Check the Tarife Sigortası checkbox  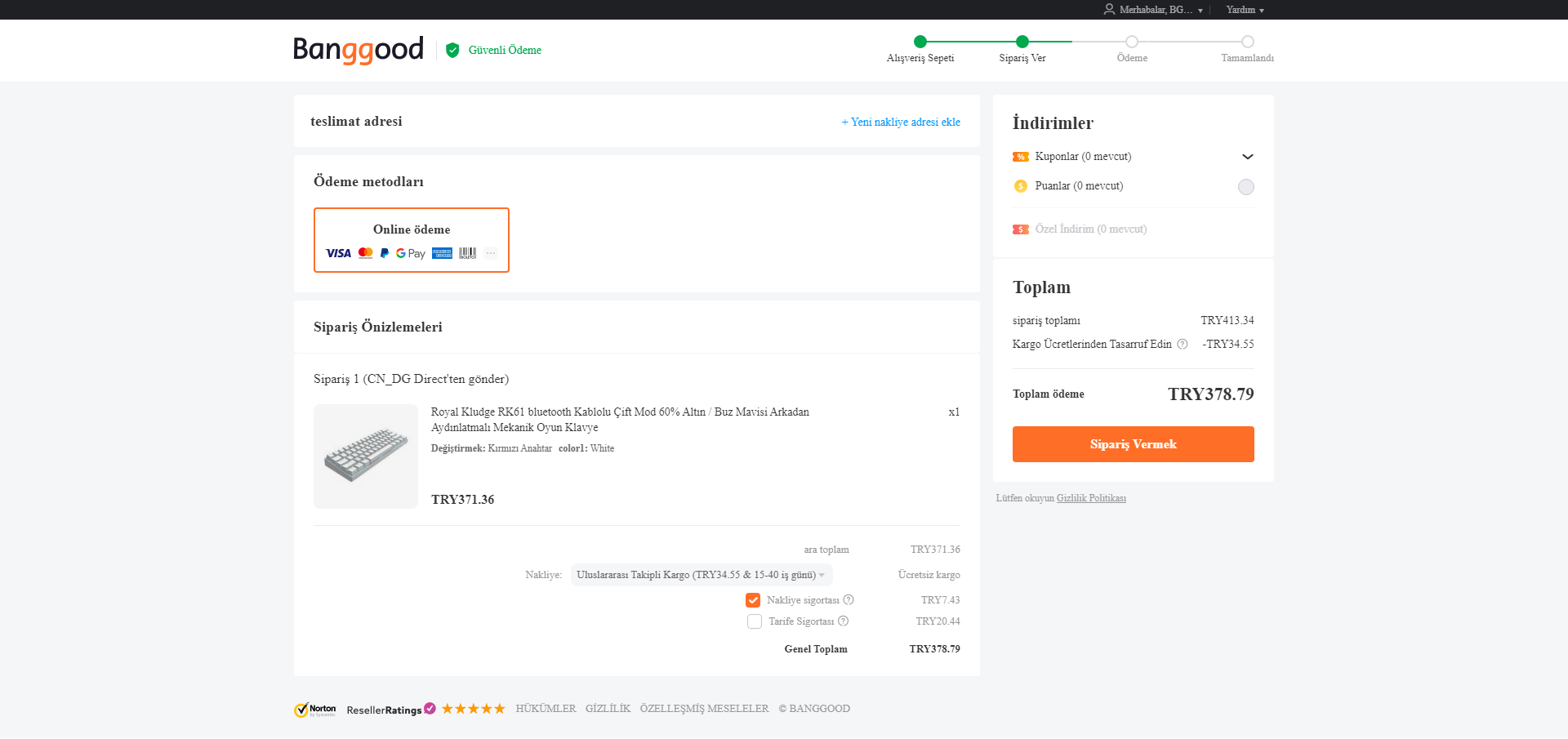click(x=755, y=621)
